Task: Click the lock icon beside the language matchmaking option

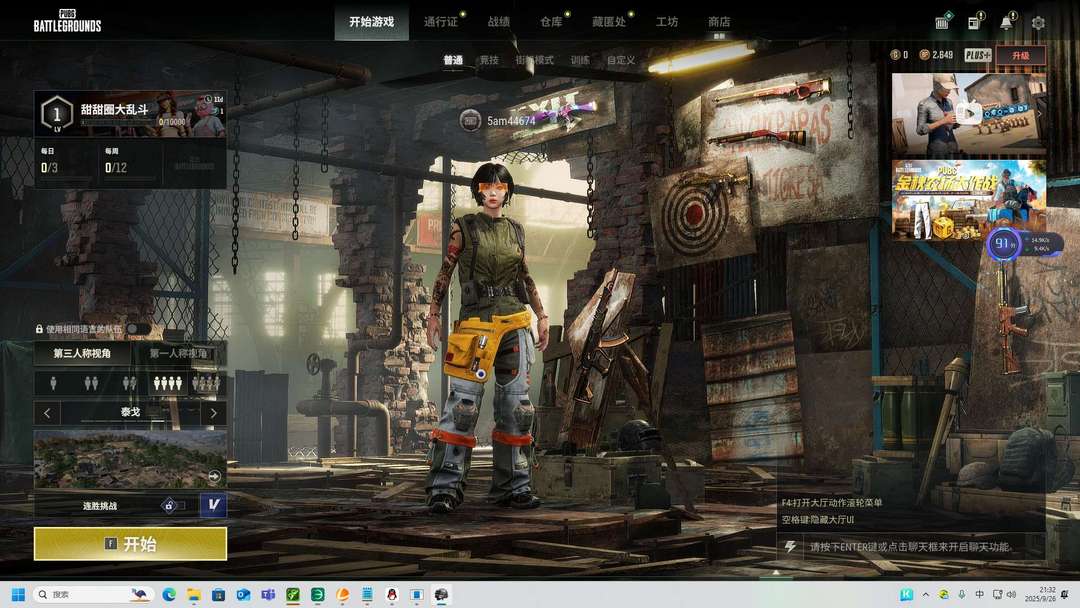Action: click(x=39, y=329)
